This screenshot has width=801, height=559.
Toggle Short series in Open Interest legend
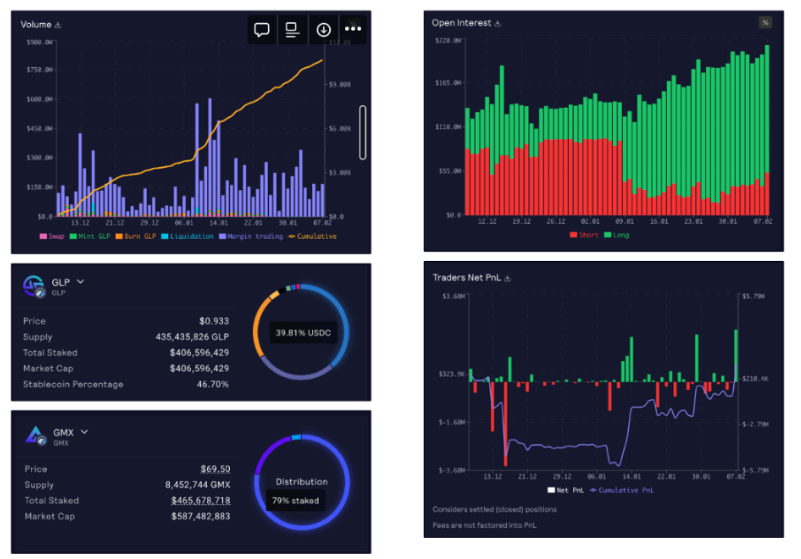pos(584,235)
